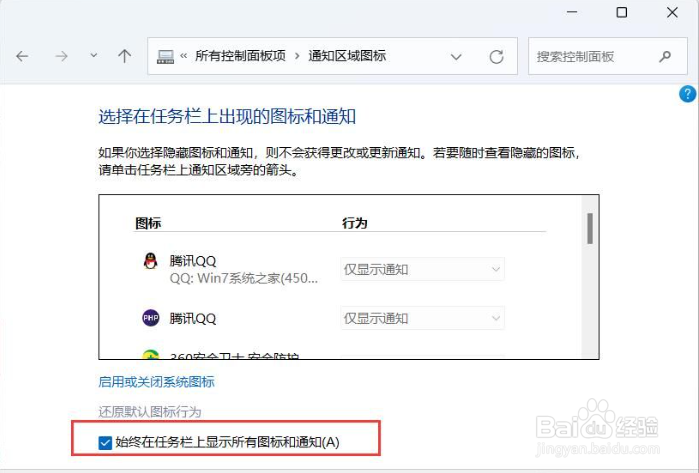Open 启用或关闭系统图标 link
This screenshot has height=473, width=699.
(x=156, y=382)
